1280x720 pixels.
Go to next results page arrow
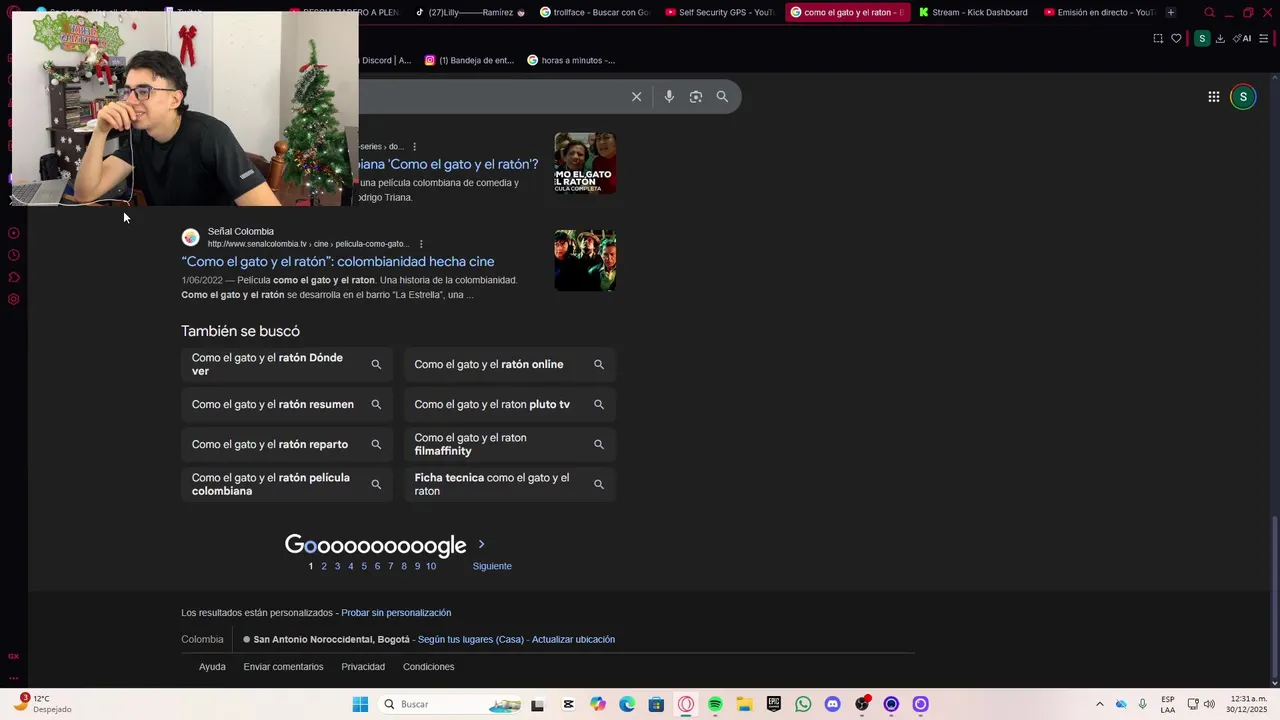(x=481, y=545)
